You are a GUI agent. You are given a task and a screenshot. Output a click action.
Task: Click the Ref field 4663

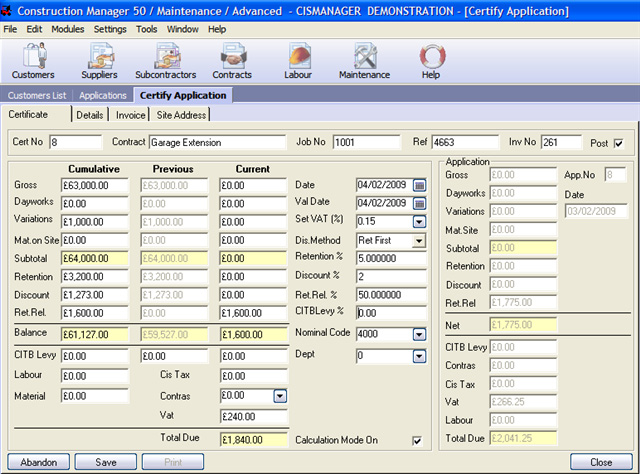pyautogui.click(x=465, y=142)
